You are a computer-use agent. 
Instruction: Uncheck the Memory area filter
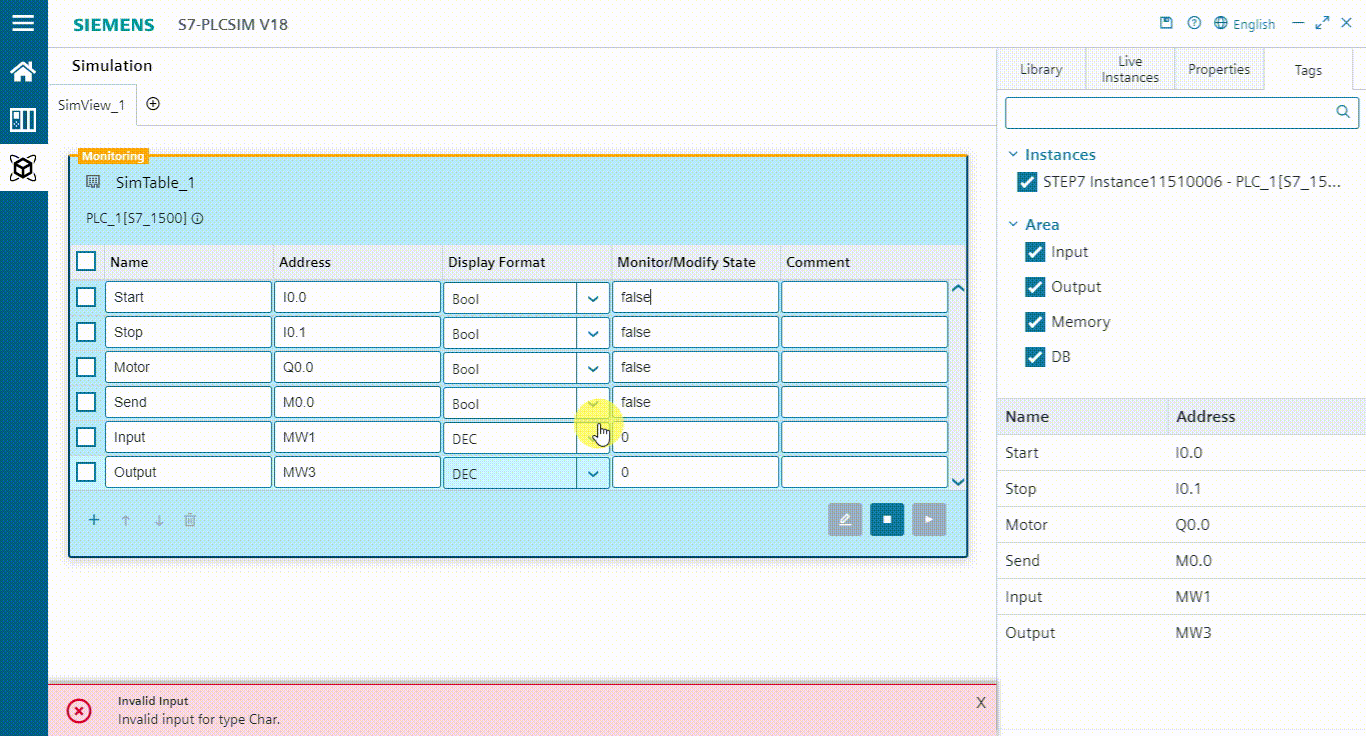[1035, 322]
